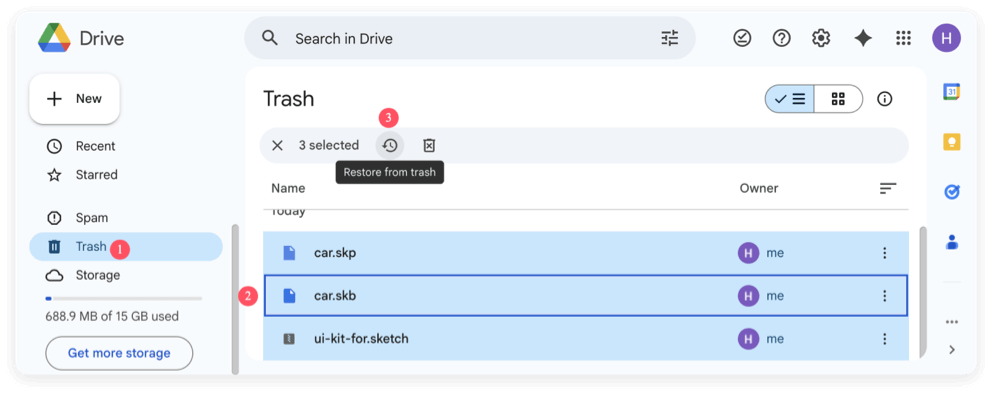The image size is (992, 393).
Task: Click the file list vertical scrollbar
Action: [x=922, y=292]
